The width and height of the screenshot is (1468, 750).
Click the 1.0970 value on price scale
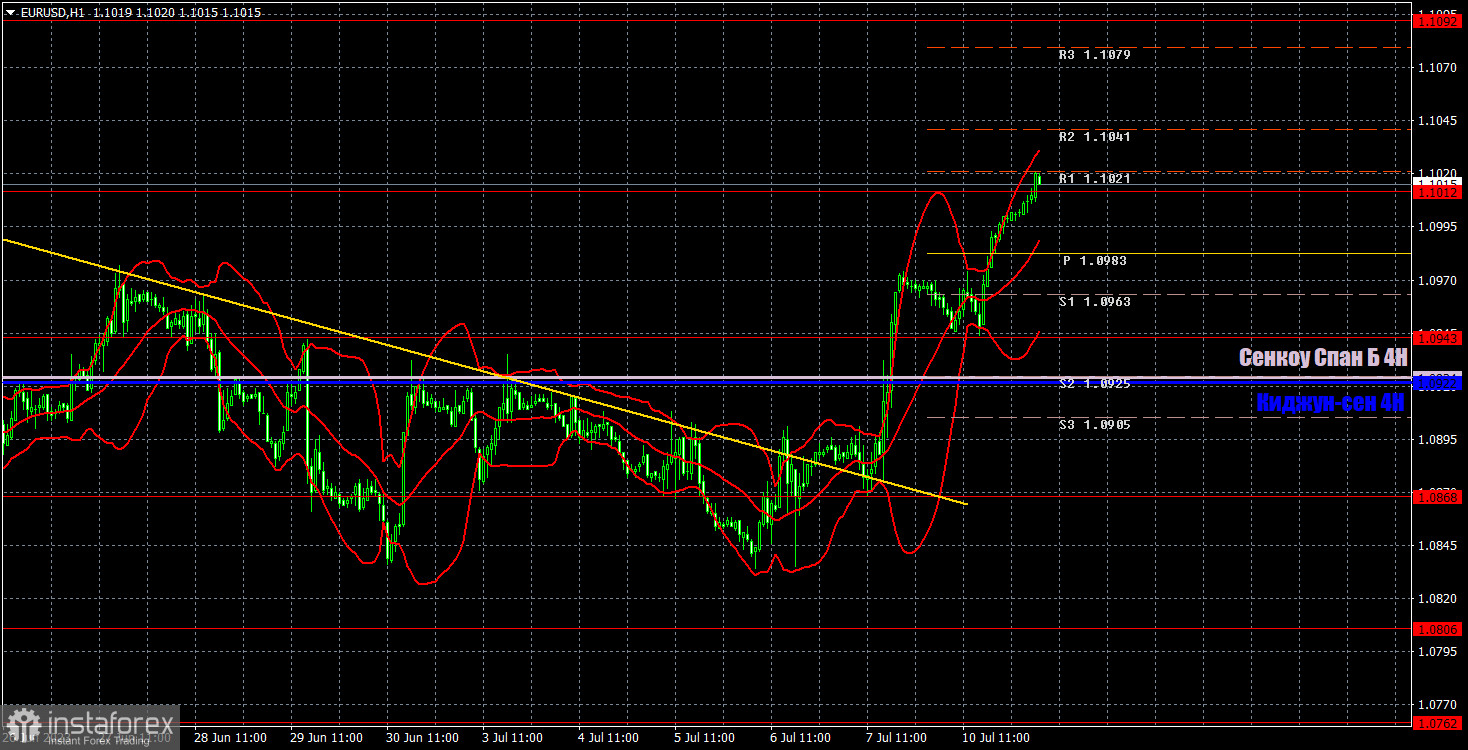[1435, 280]
